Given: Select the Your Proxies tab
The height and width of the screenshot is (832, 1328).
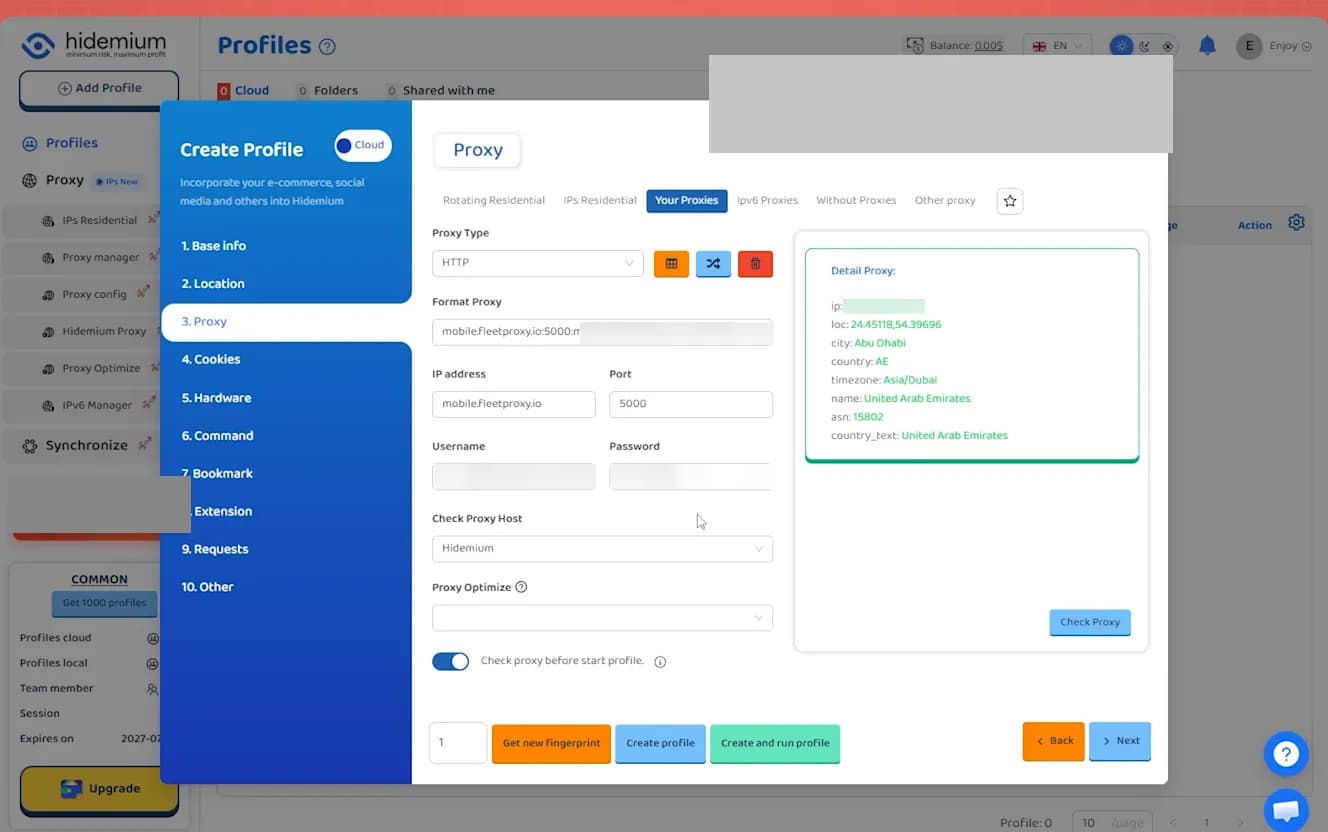Looking at the screenshot, I should 686,200.
